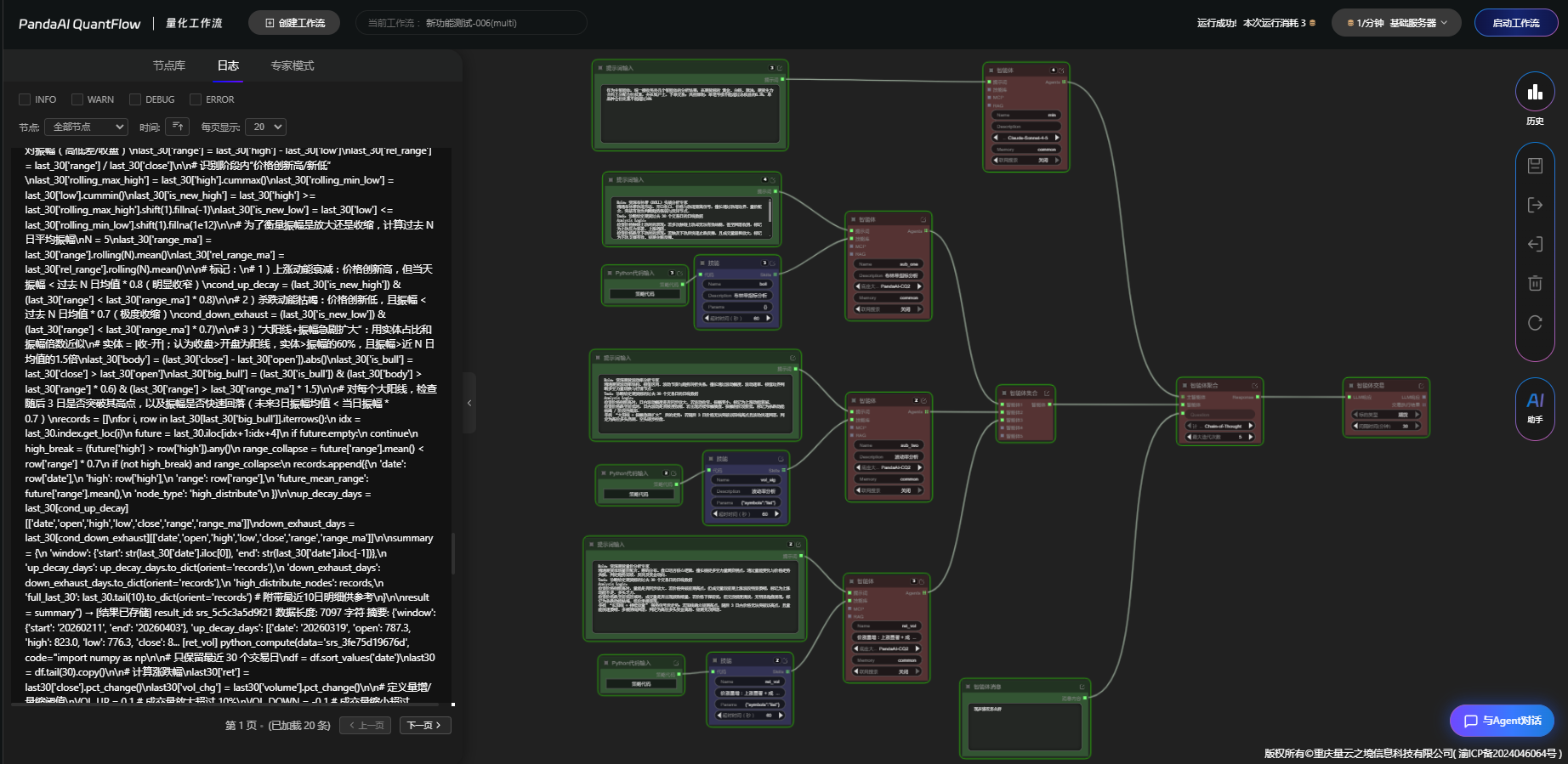Open the AI 助手 assistant
Screen dimensions: 1568x764
tap(1535, 407)
